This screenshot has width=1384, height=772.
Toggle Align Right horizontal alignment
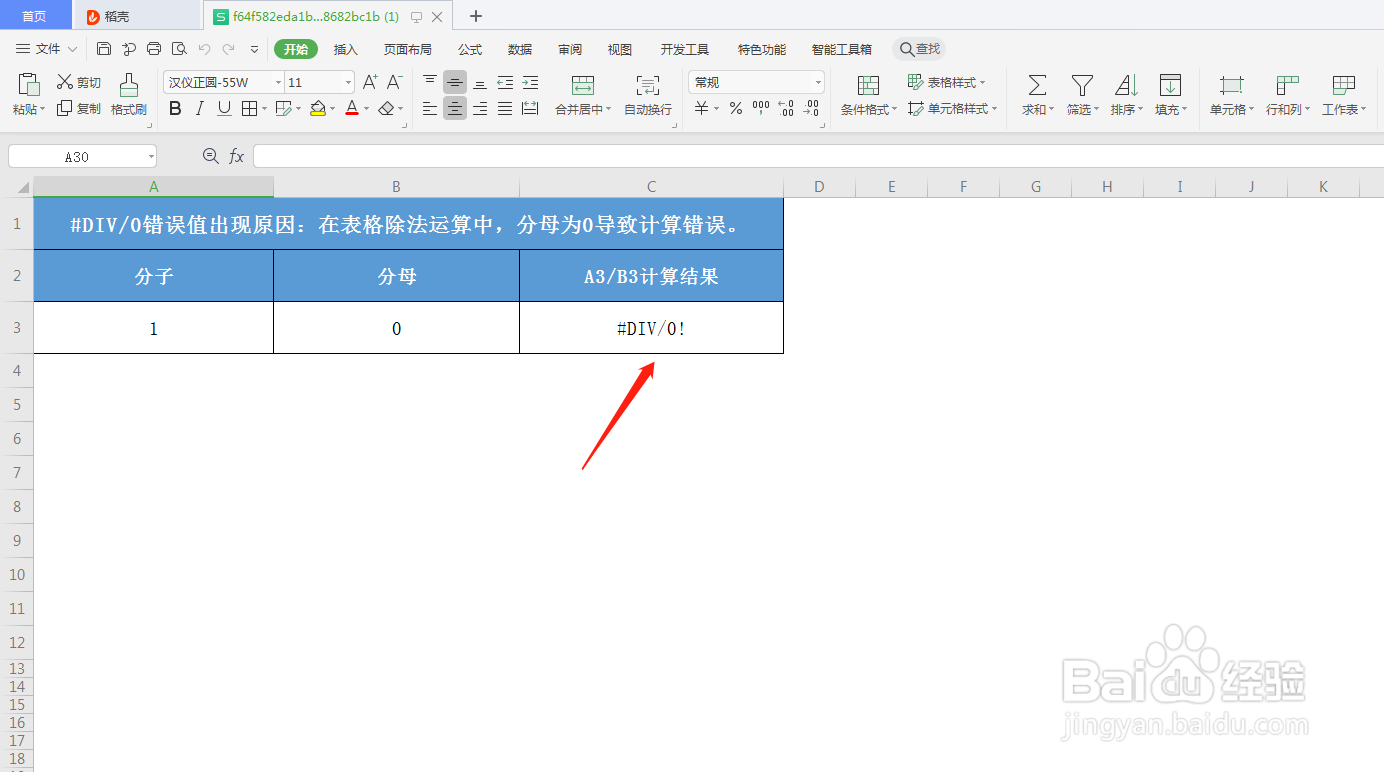(x=480, y=108)
